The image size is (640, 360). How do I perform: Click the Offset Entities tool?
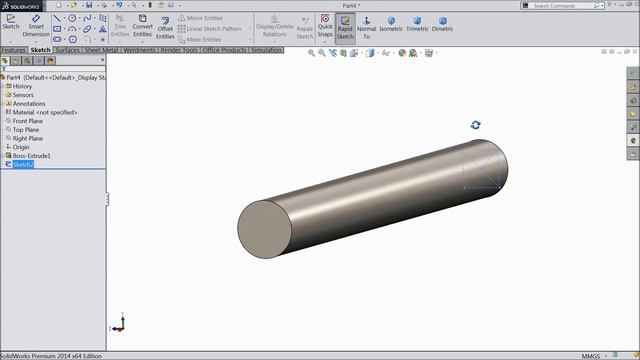click(x=165, y=28)
